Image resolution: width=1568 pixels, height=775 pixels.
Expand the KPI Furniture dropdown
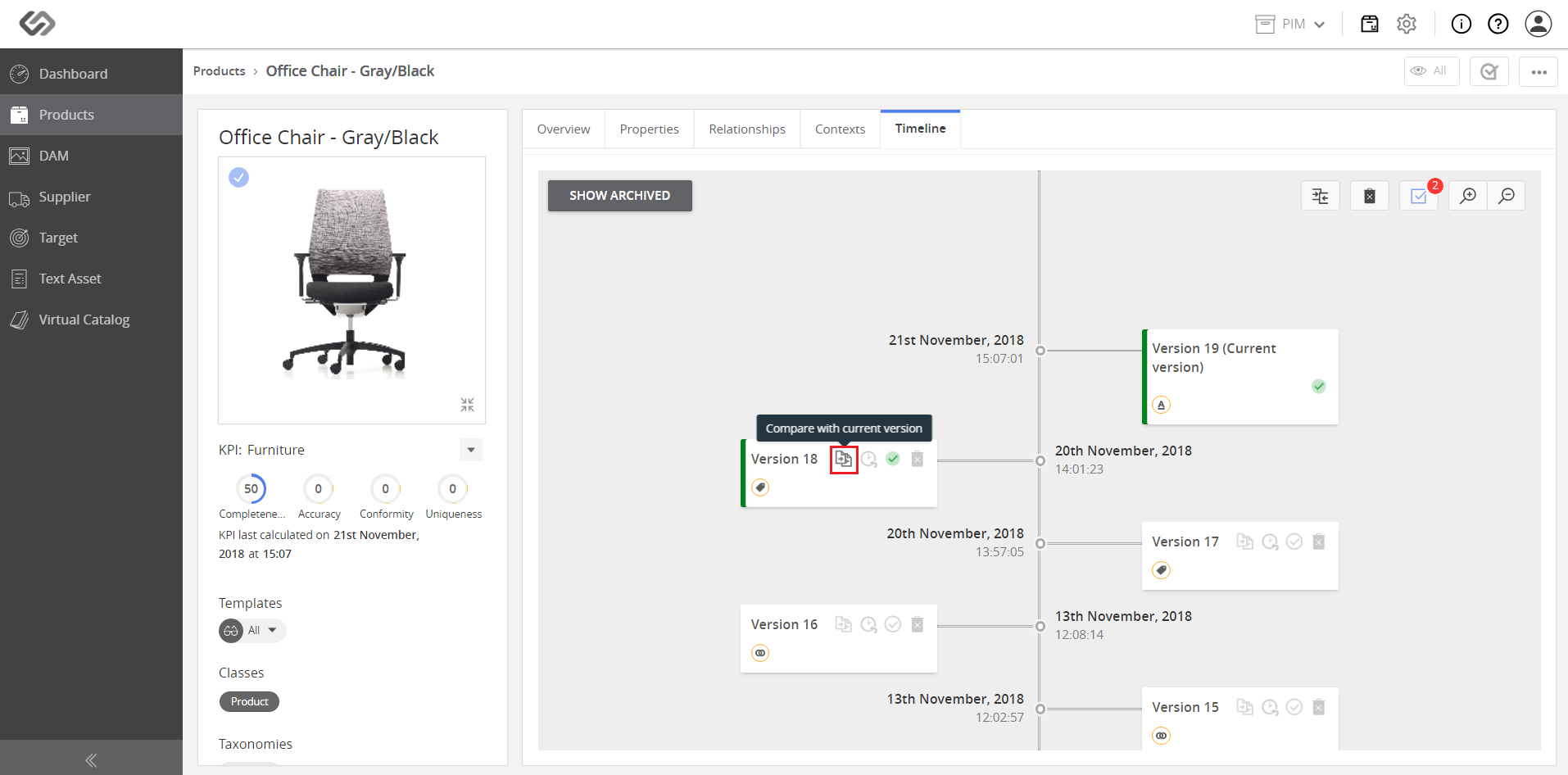471,450
